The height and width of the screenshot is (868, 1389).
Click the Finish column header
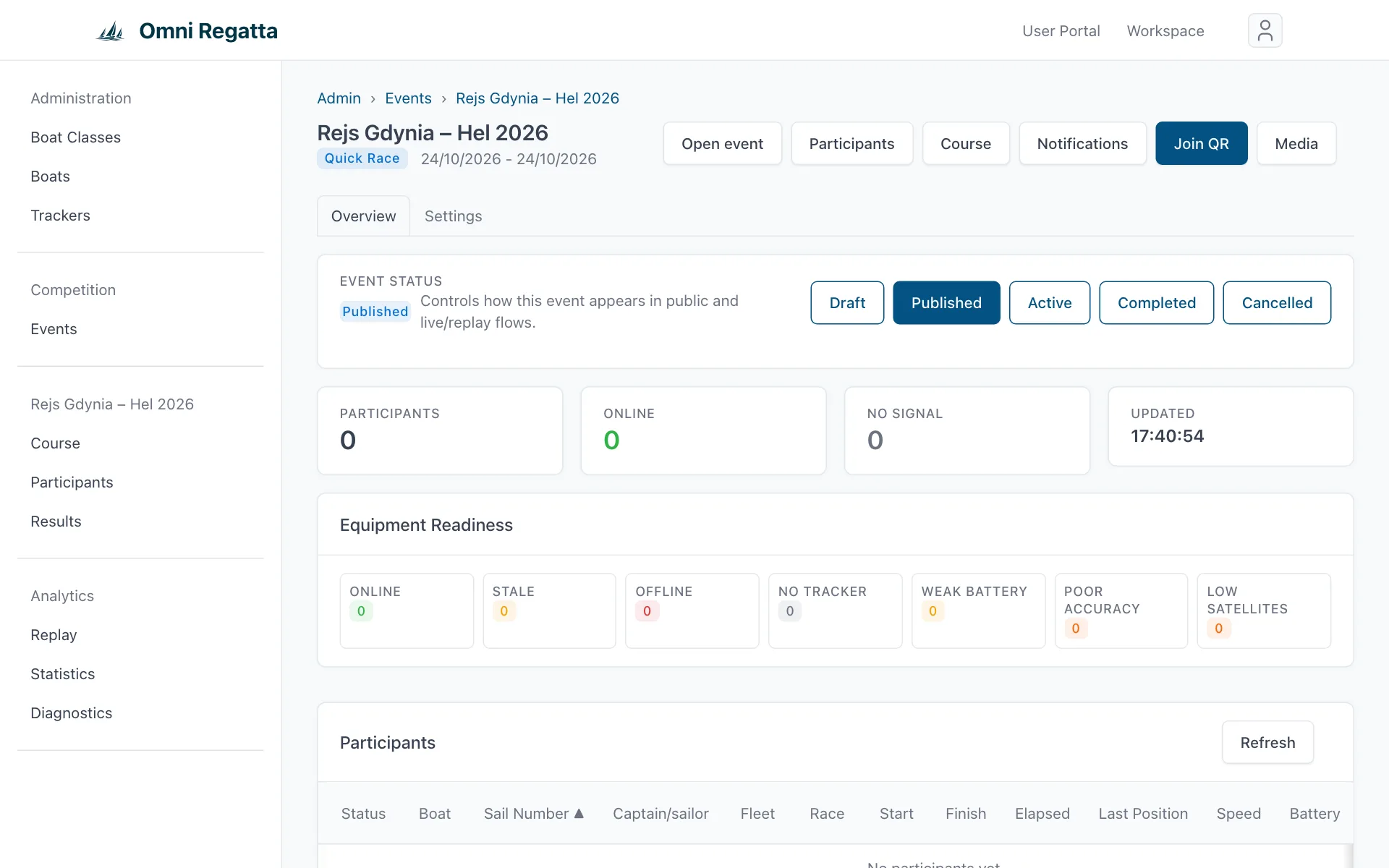coord(966,814)
